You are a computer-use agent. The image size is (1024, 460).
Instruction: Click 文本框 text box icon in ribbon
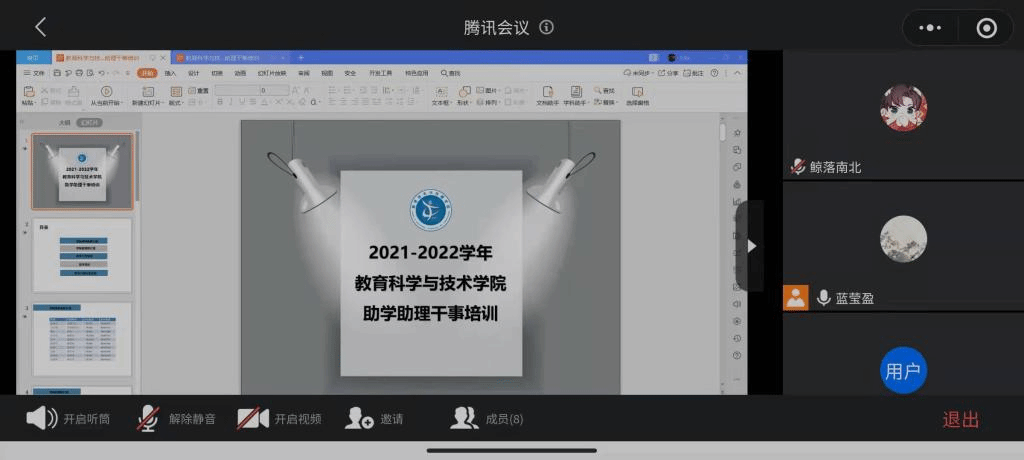click(440, 93)
